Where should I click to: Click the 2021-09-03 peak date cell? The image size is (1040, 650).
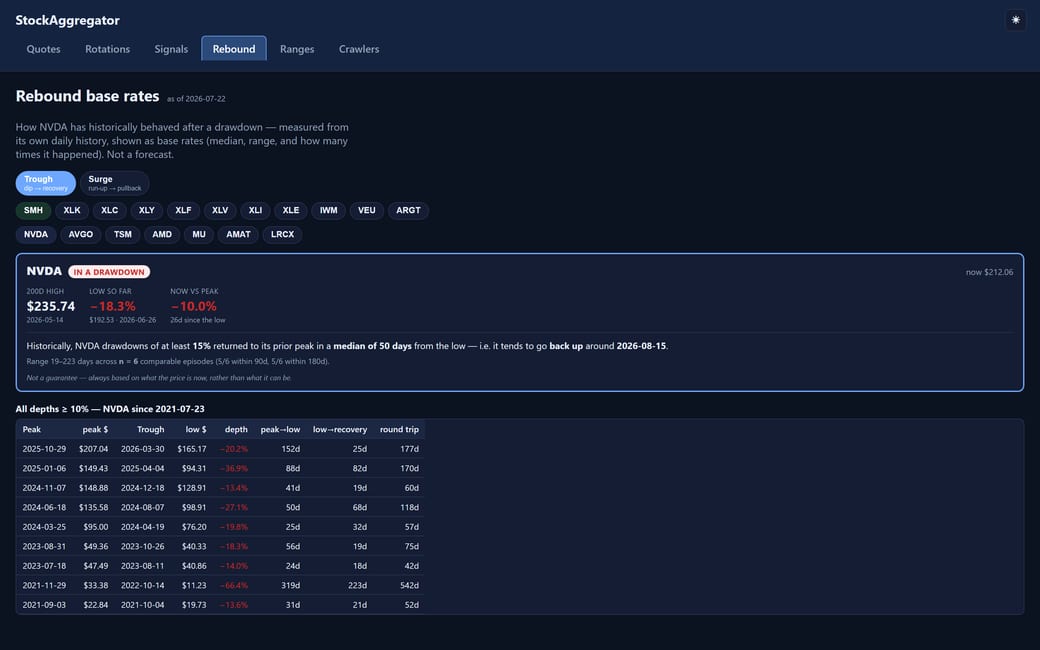click(44, 605)
